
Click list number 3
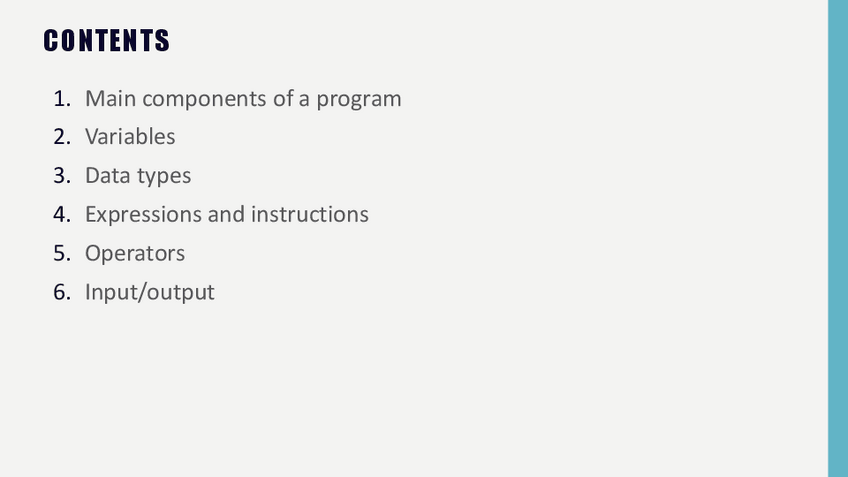[x=62, y=176]
